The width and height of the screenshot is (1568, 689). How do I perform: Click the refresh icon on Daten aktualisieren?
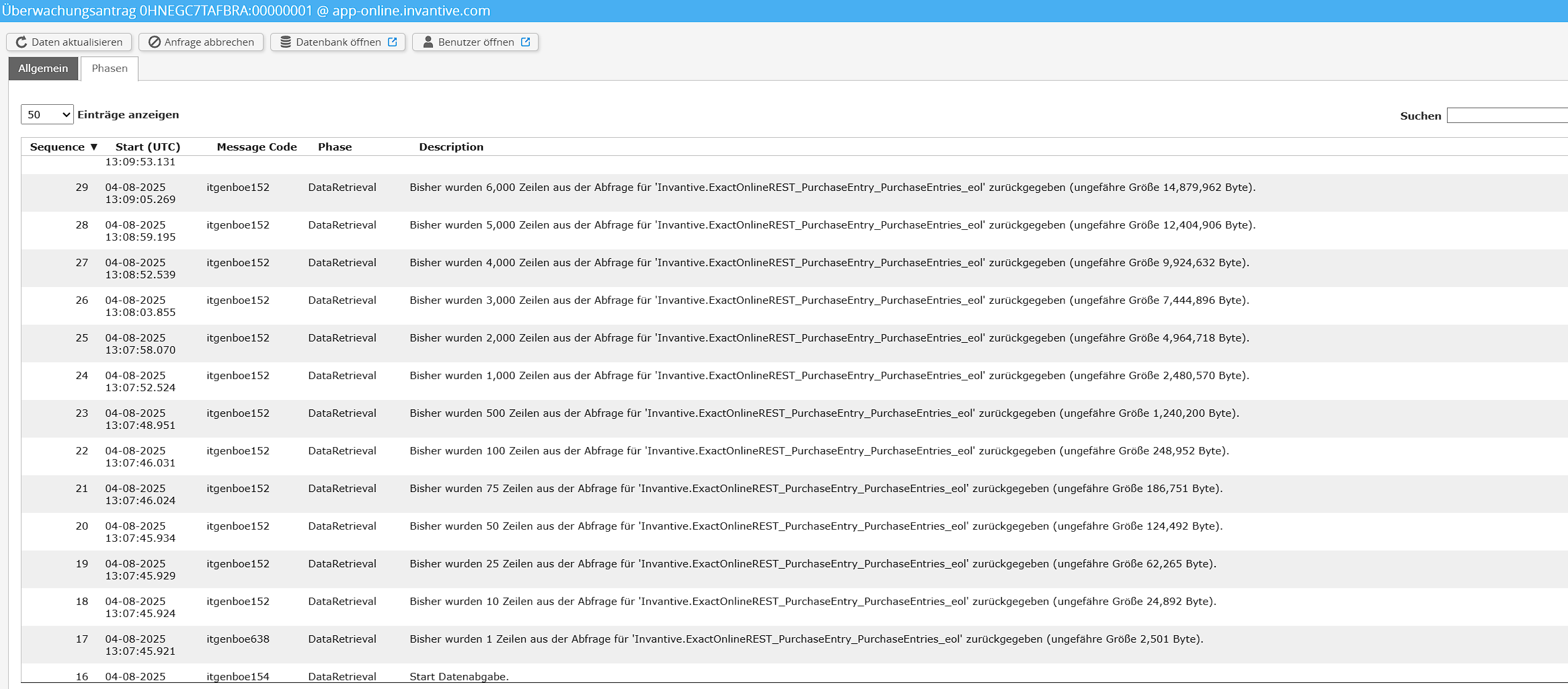(x=22, y=42)
